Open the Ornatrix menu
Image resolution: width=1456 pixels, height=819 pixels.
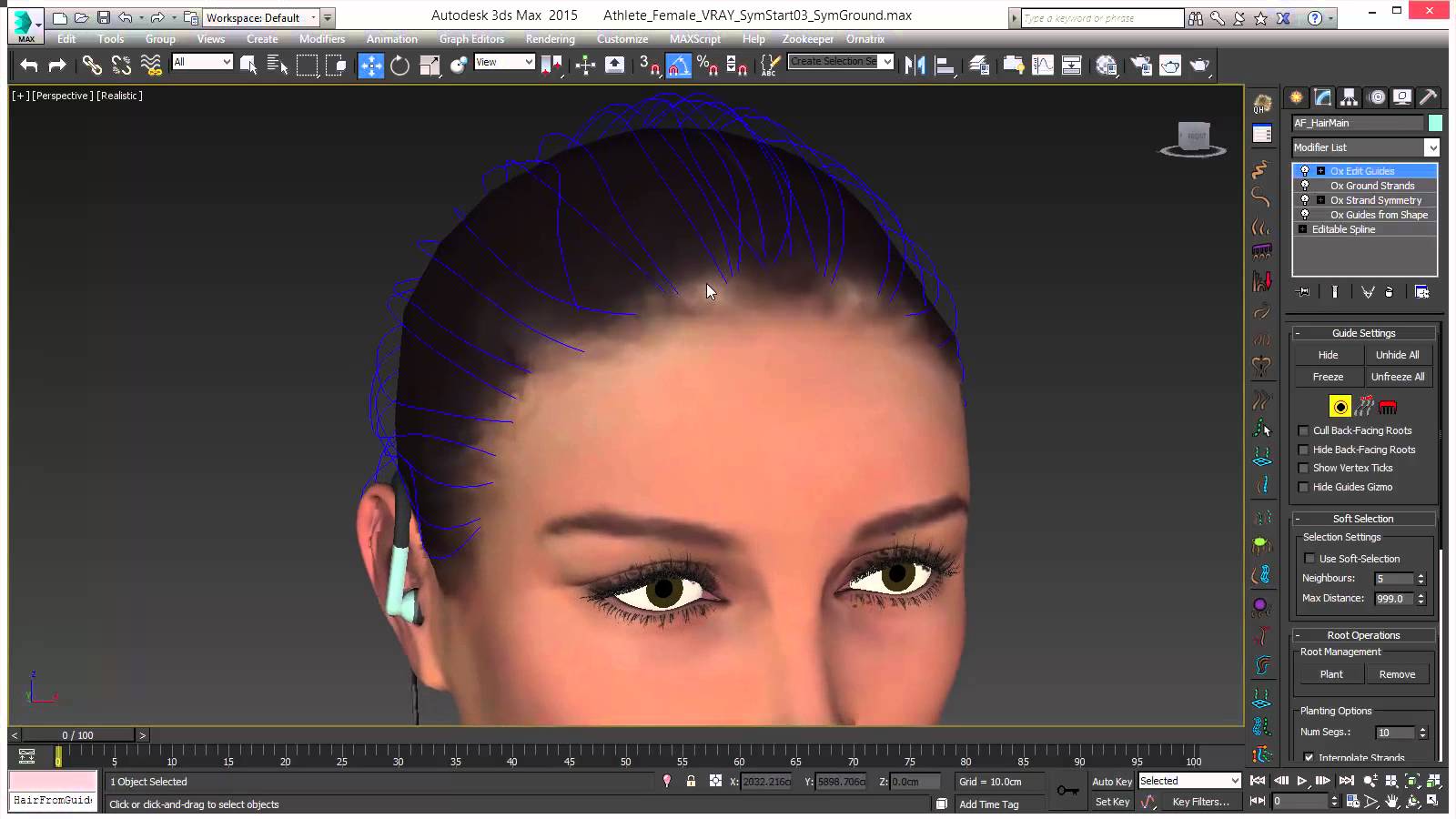point(864,39)
